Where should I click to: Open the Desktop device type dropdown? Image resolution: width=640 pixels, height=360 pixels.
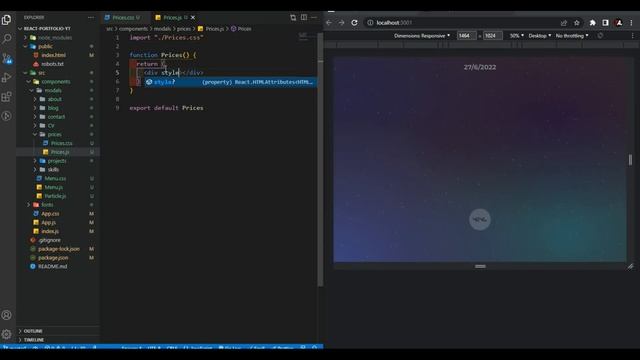pyautogui.click(x=540, y=36)
